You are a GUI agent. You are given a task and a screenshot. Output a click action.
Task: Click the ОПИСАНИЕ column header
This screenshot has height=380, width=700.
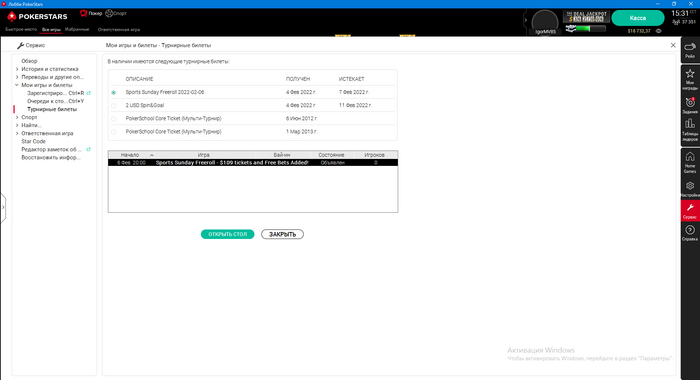pyautogui.click(x=139, y=79)
